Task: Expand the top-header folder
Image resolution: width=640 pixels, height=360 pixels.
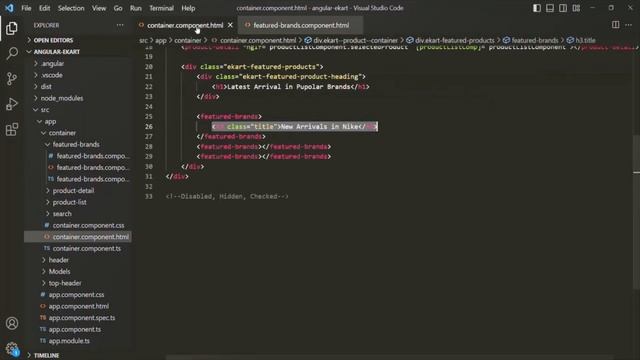Action: [65, 283]
